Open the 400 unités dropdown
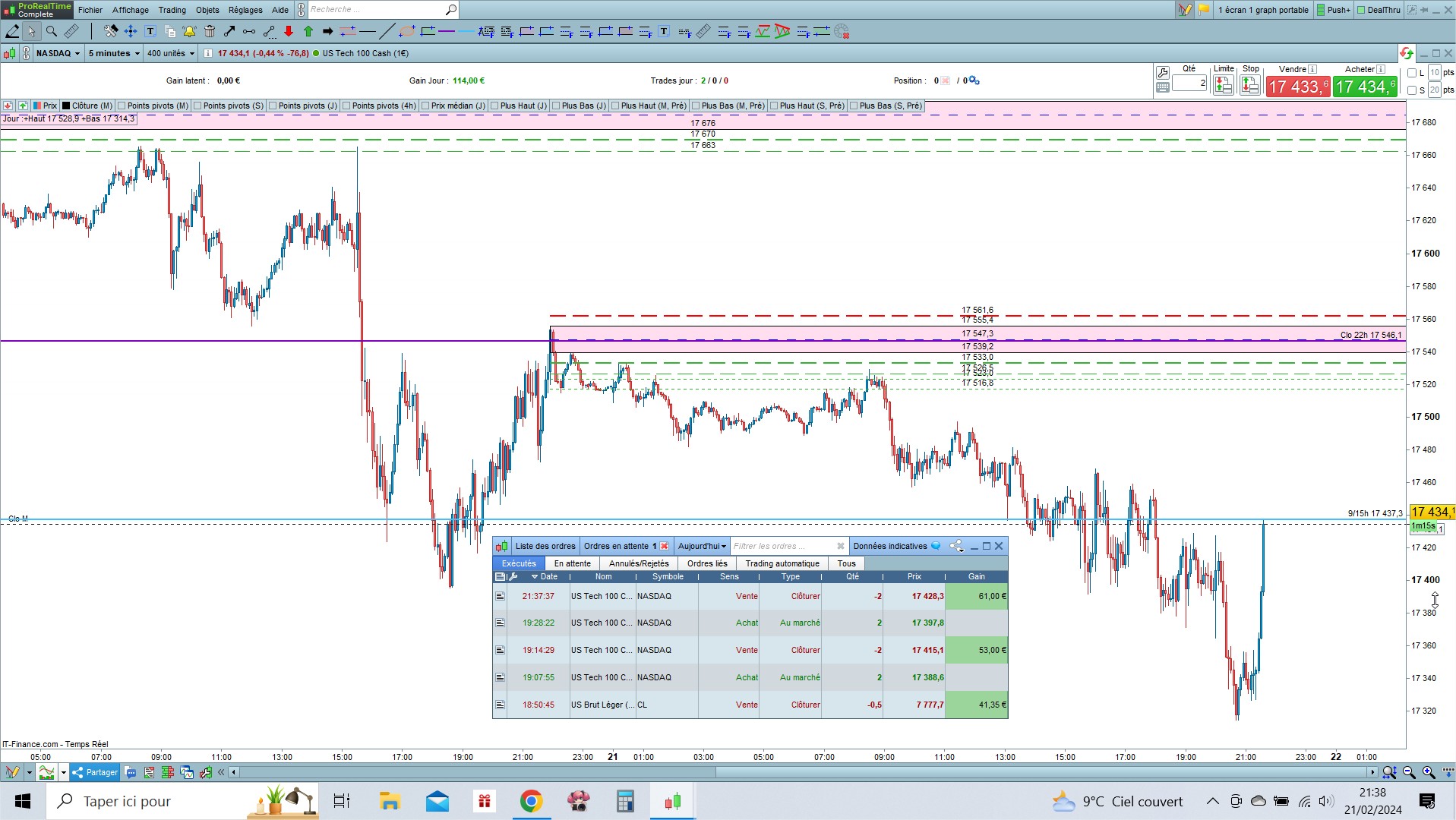 click(171, 53)
